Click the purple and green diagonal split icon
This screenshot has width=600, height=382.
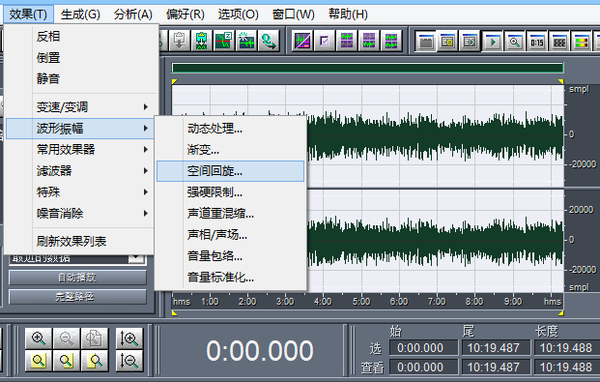click(302, 41)
